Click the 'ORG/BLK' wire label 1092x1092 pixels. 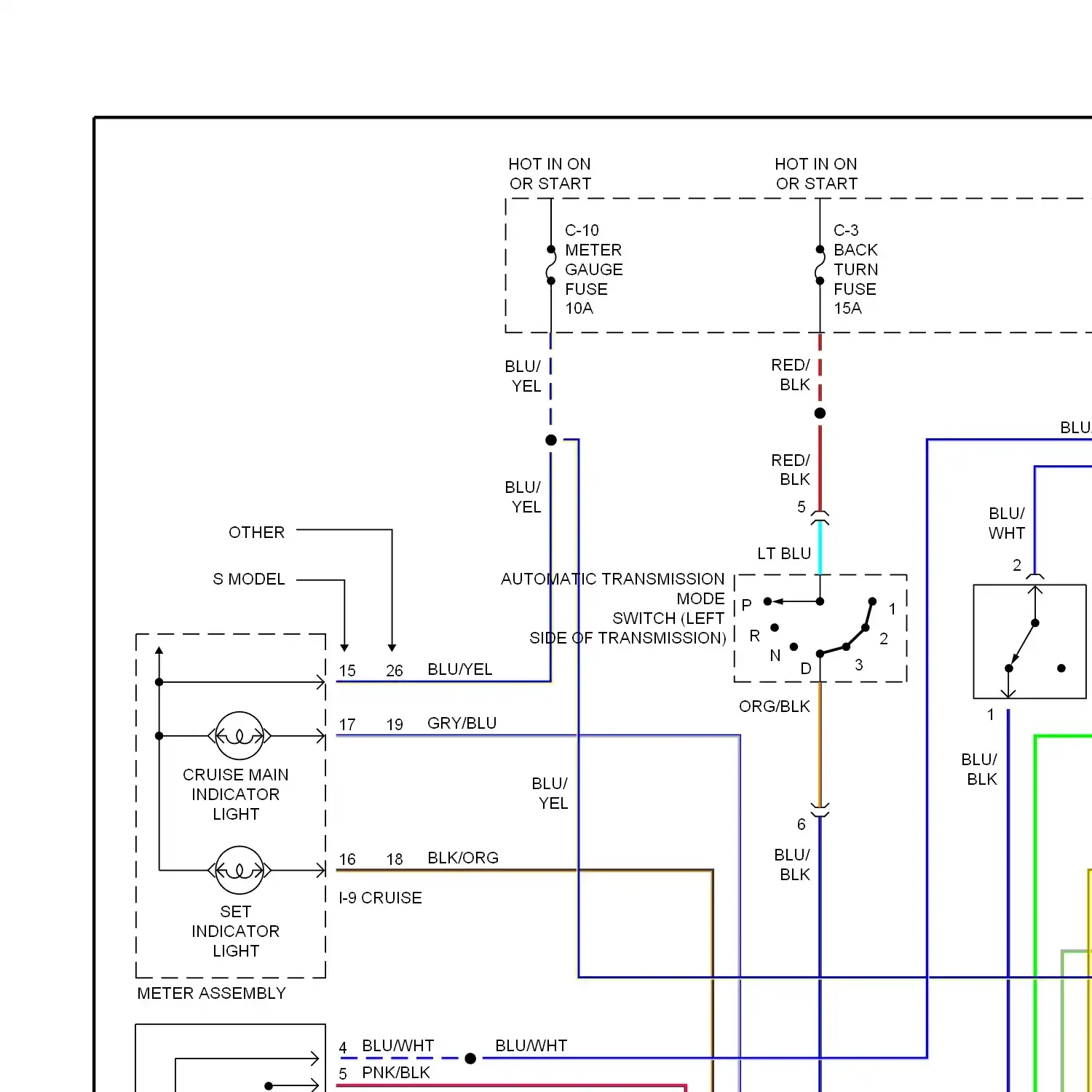[x=775, y=706]
